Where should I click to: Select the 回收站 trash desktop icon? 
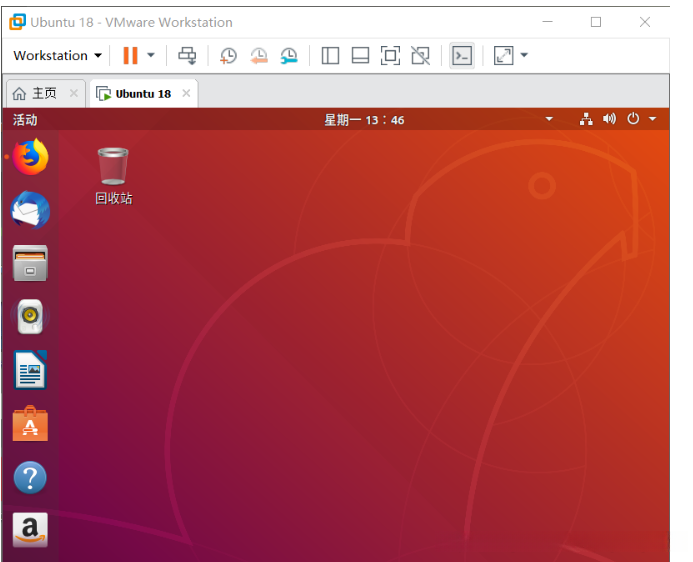114,176
